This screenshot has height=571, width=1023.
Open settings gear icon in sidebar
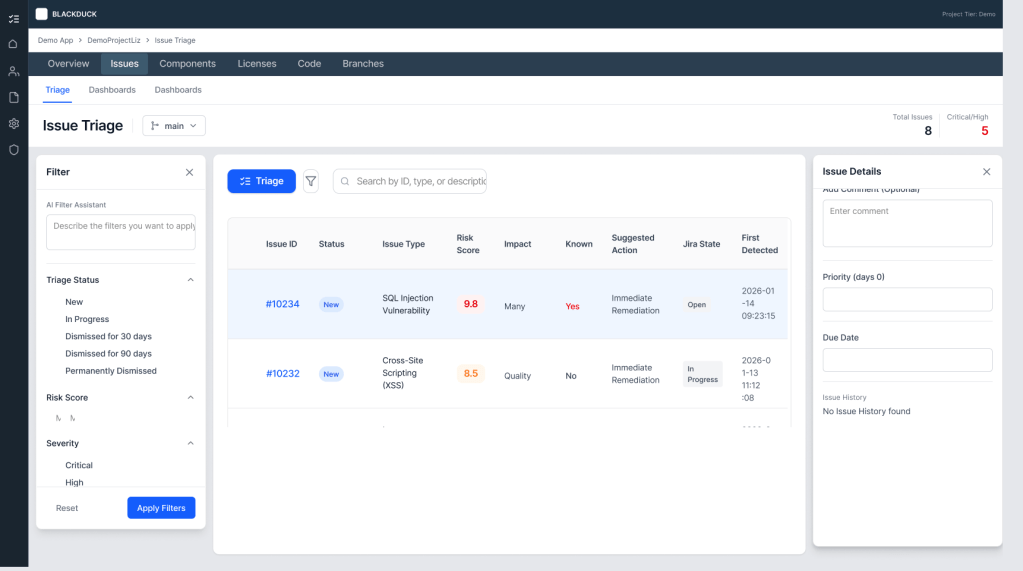pyautogui.click(x=13, y=124)
